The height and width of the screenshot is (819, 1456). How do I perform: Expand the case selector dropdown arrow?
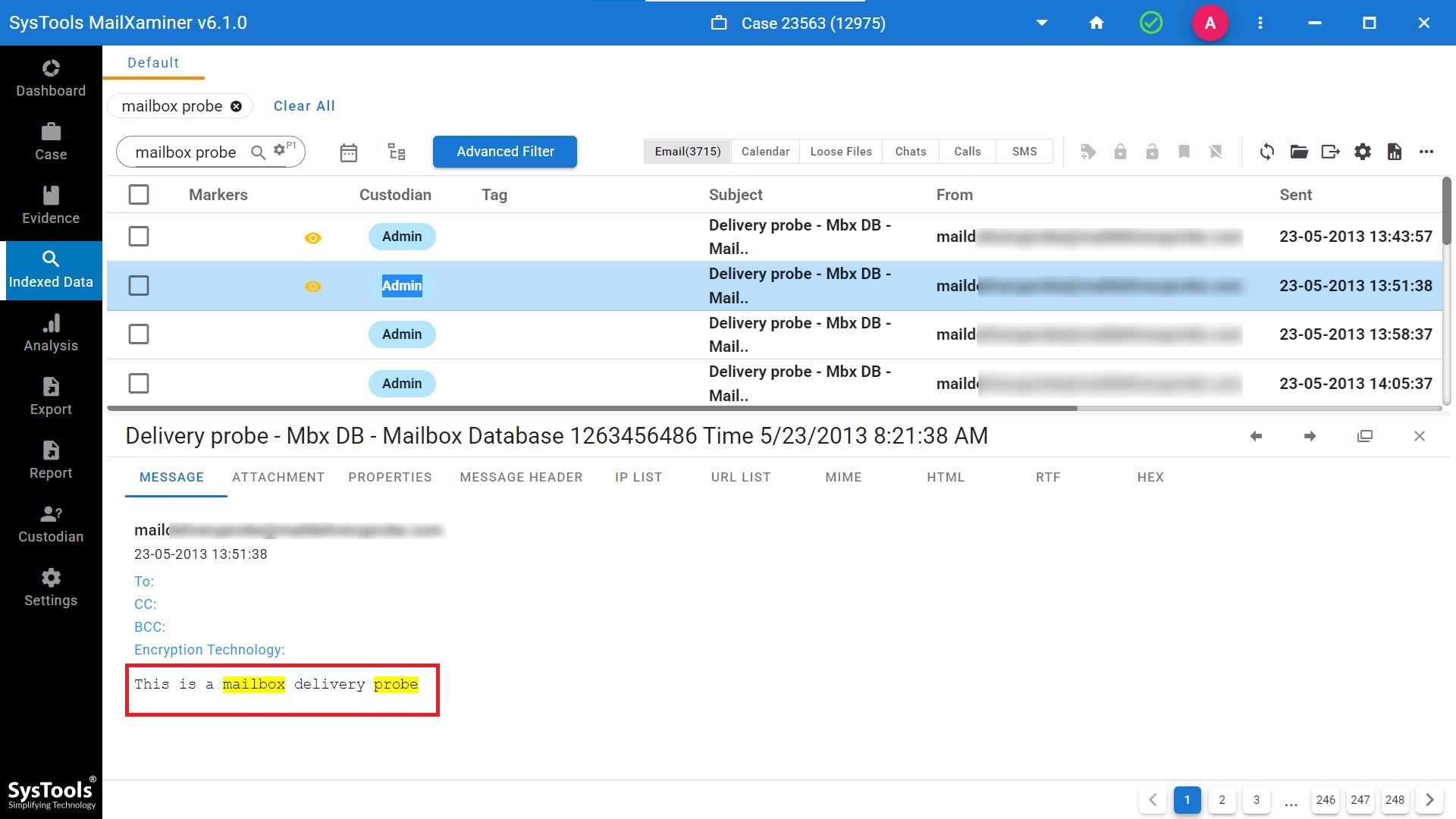click(x=1042, y=23)
